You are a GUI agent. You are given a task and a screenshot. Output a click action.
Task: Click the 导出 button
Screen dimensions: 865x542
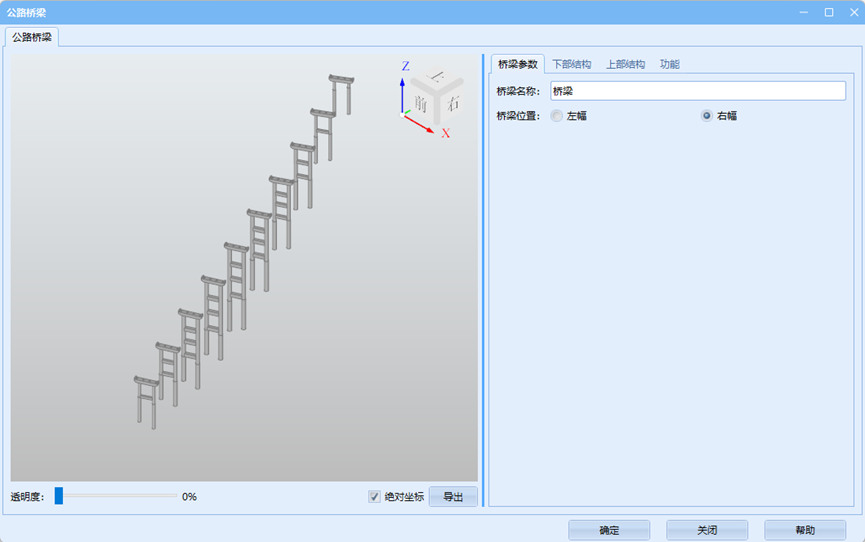[453, 496]
